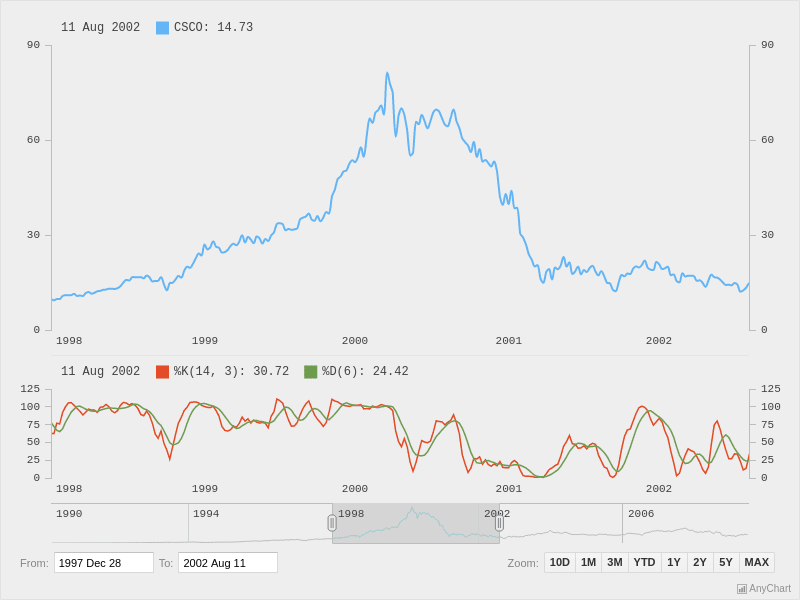Click the selected range in the scroller

pyautogui.click(x=416, y=523)
